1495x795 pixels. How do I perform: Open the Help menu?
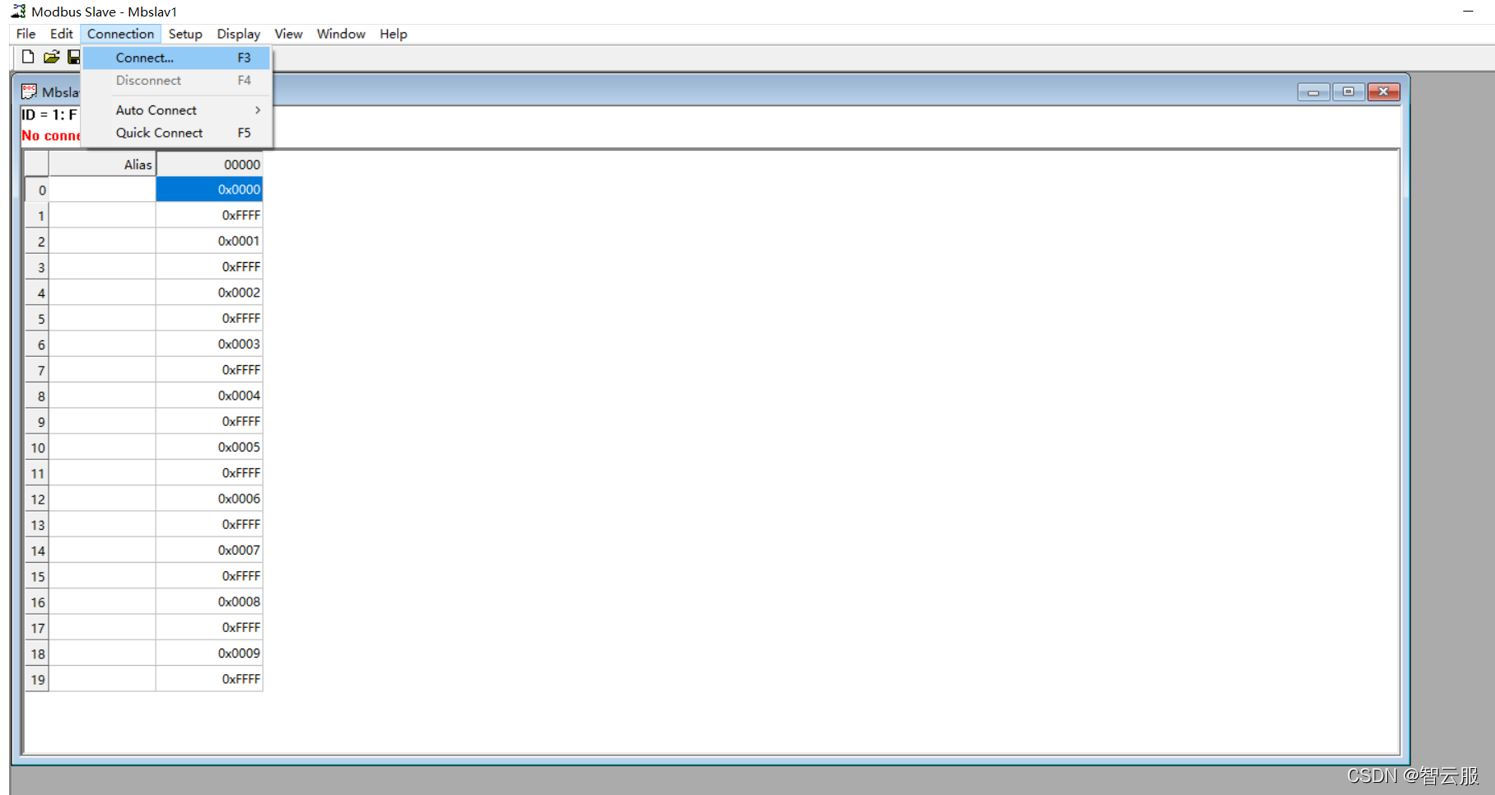tap(393, 34)
